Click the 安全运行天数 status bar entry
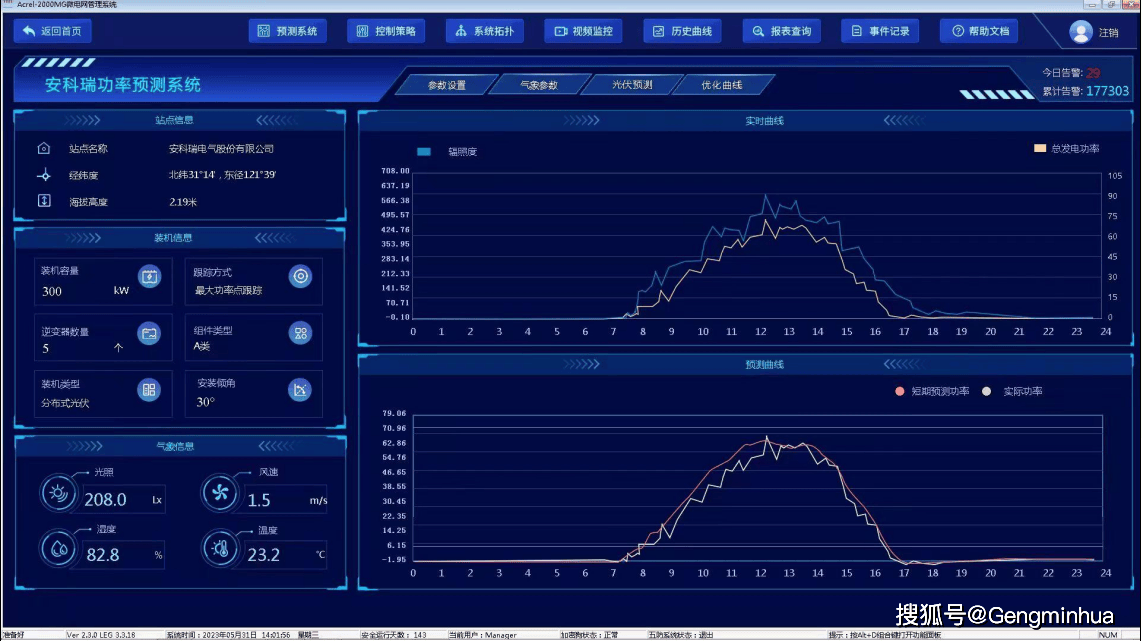Image resolution: width=1142 pixels, height=641 pixels. click(393, 635)
